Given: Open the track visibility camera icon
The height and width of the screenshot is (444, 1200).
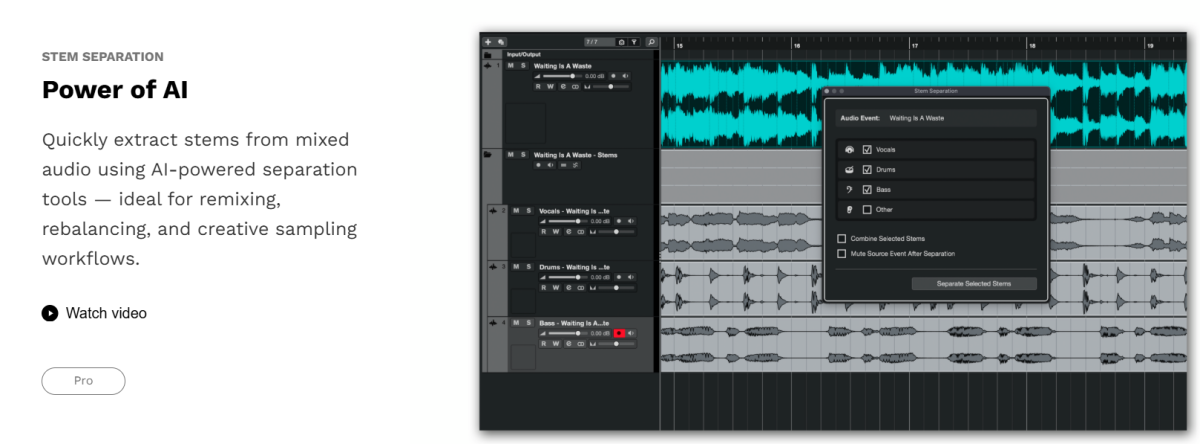Looking at the screenshot, I should pyautogui.click(x=621, y=42).
